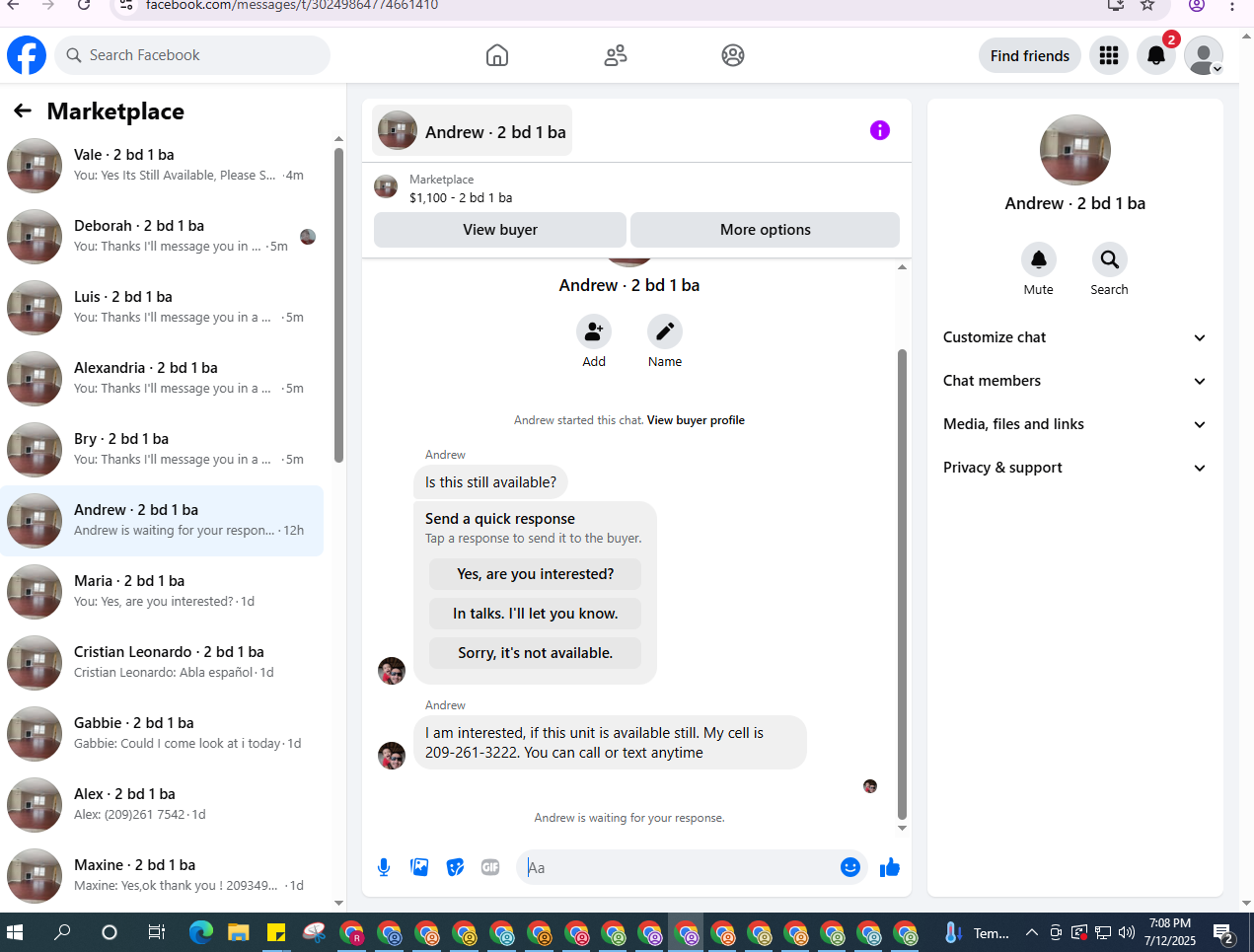
Task: Expand the Privacy & support section
Action: coord(1075,468)
